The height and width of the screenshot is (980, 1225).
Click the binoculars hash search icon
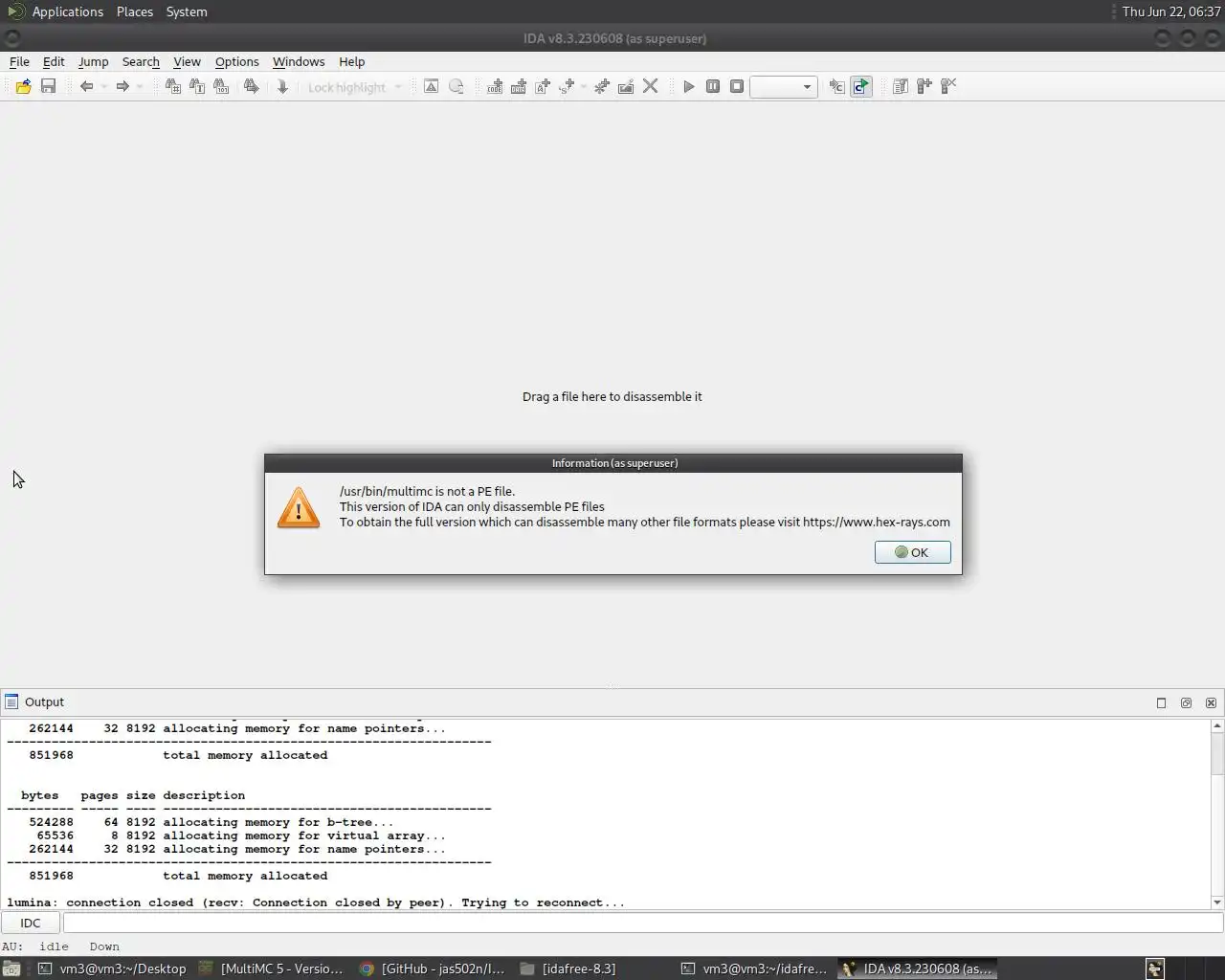click(172, 86)
